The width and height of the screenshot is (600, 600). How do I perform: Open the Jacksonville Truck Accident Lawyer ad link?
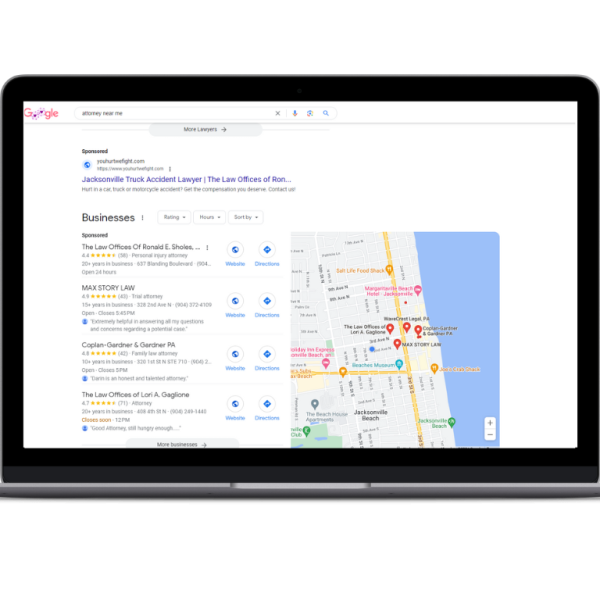pos(186,179)
